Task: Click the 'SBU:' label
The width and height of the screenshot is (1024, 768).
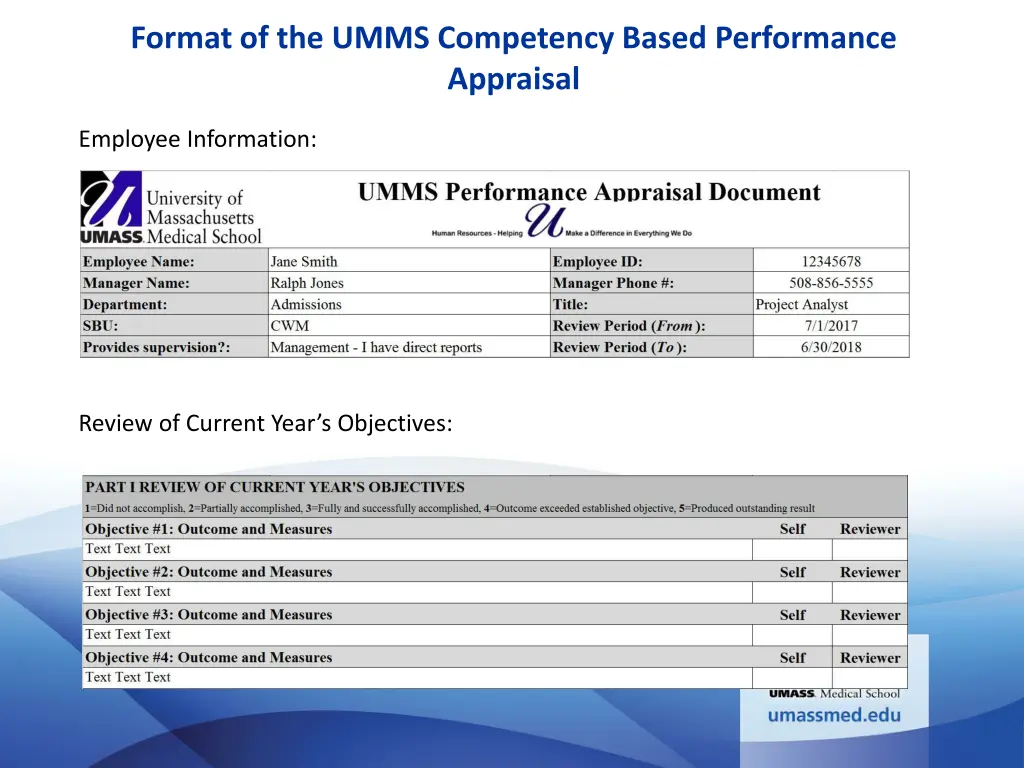Action: 100,326
